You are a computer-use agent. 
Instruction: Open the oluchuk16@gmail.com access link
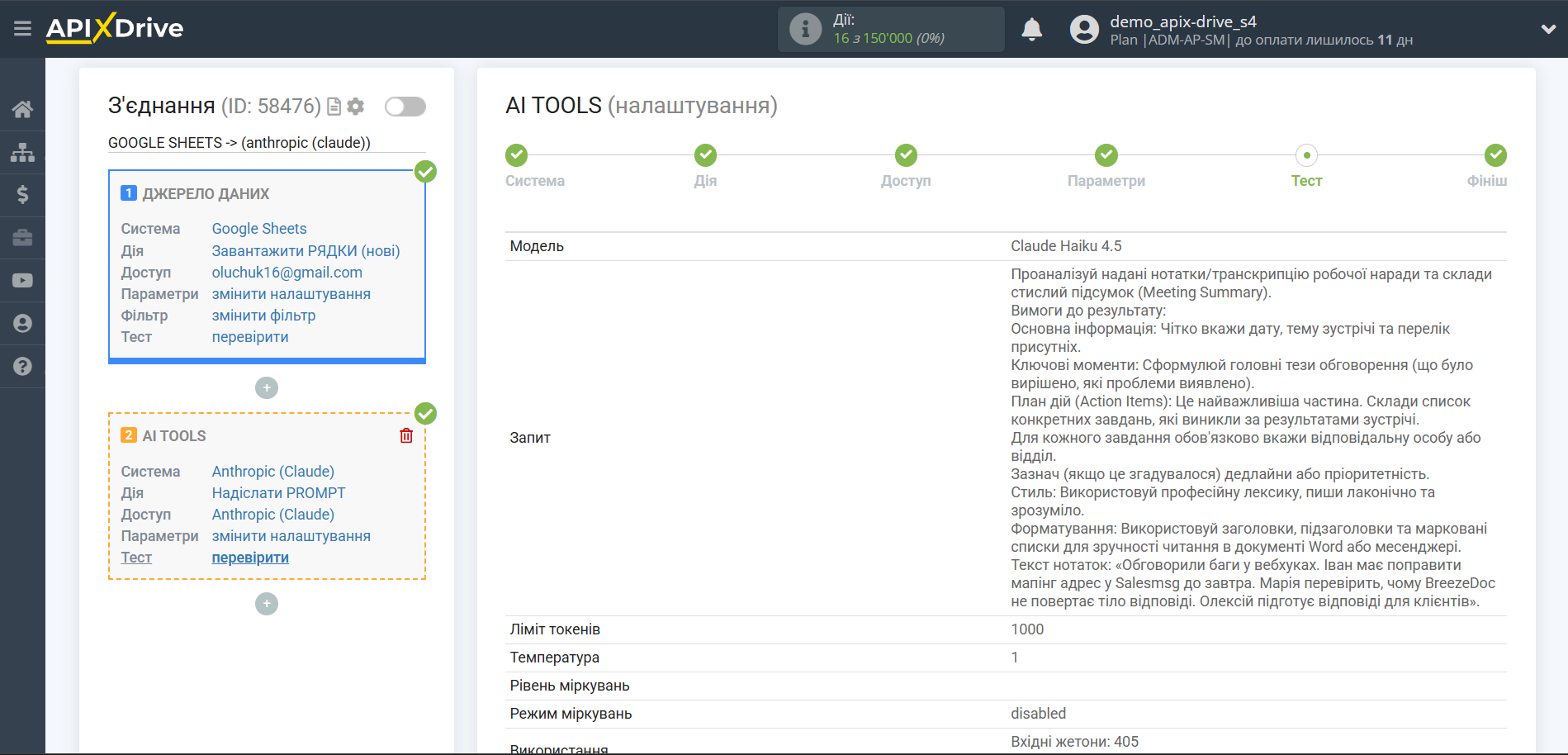287,272
